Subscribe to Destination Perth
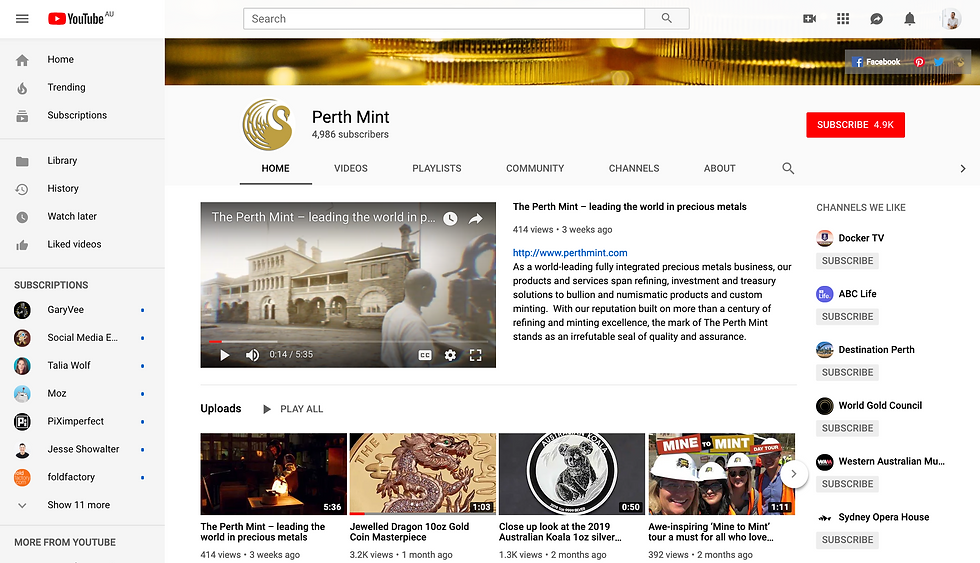This screenshot has width=980, height=563. pos(848,372)
